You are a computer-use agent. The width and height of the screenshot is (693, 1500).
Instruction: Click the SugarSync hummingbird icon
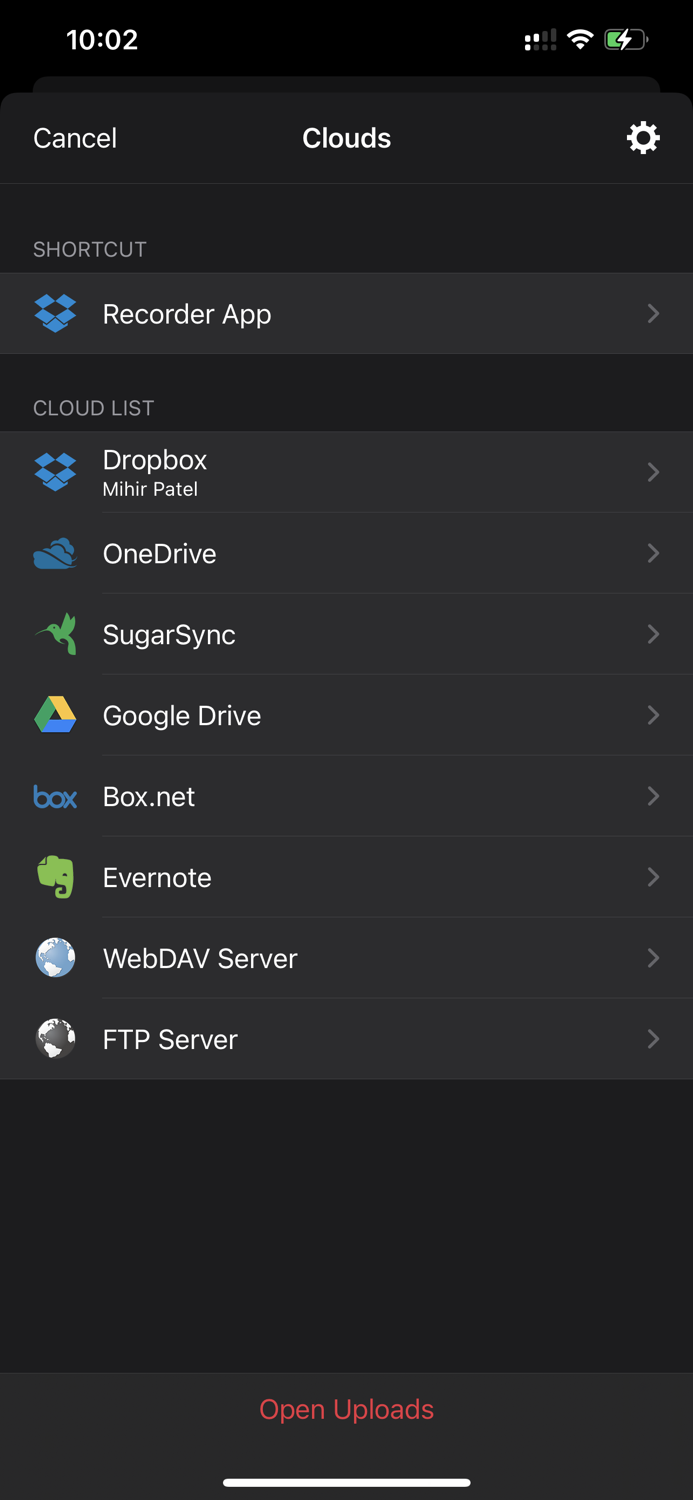[x=55, y=634]
